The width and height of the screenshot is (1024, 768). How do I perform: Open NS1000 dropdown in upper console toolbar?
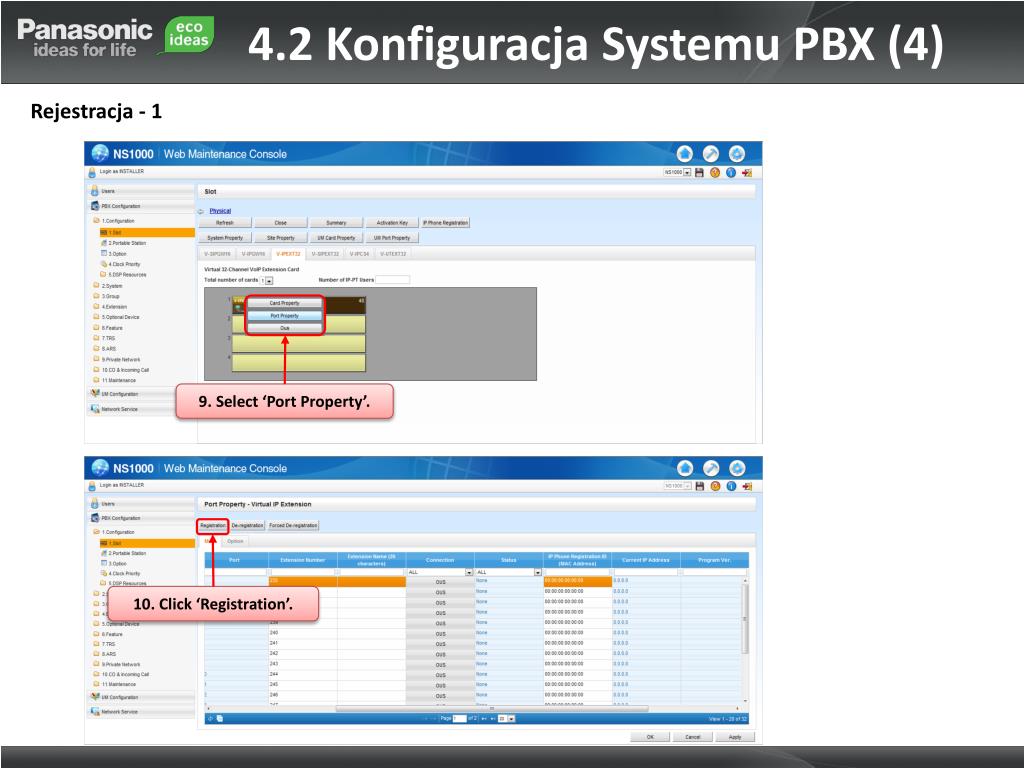pos(687,172)
